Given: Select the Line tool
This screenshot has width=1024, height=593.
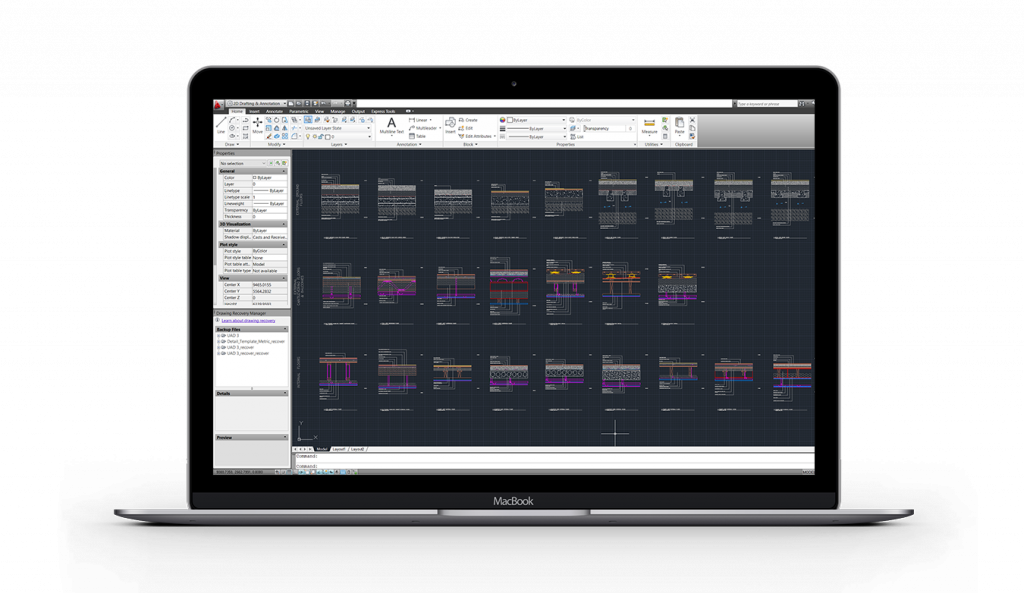Looking at the screenshot, I should pyautogui.click(x=221, y=125).
